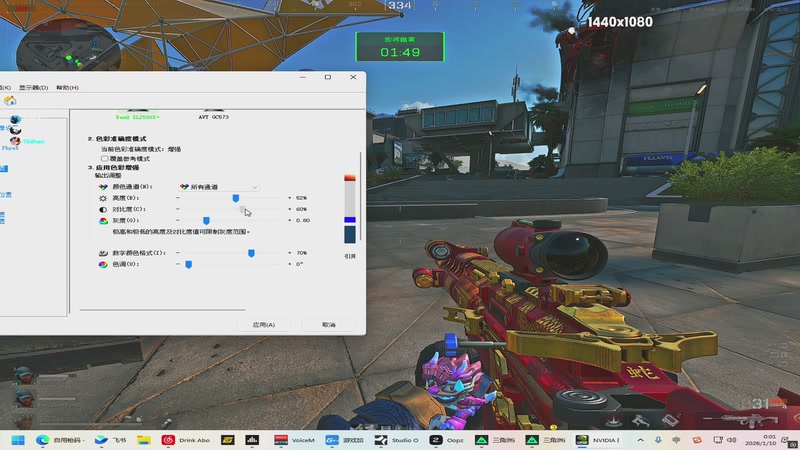Click the 70% digital vibrance value
Screen dimensions: 800x450
coord(301,253)
